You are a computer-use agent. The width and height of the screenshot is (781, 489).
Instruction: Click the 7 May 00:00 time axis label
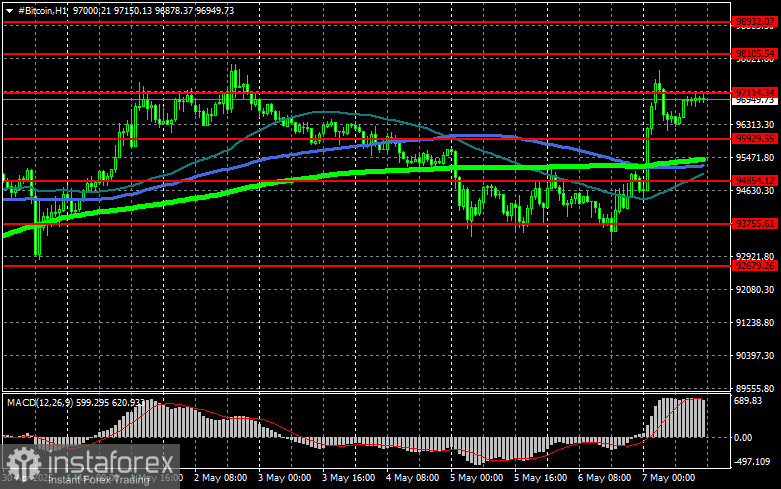(x=668, y=478)
